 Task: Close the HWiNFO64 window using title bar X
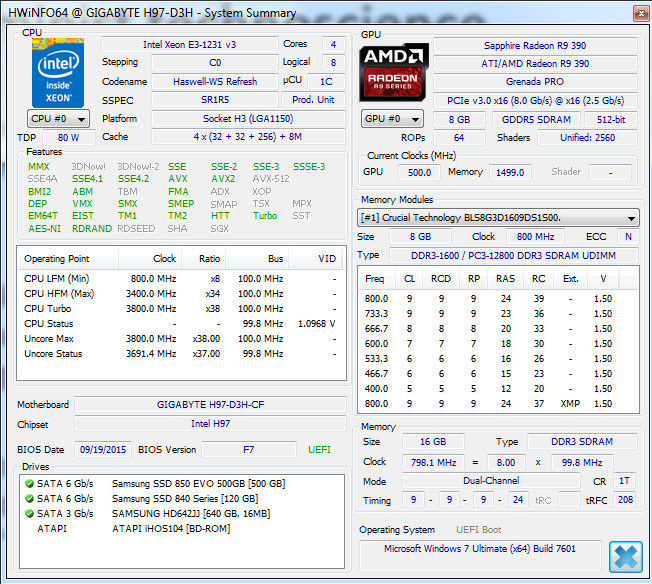(641, 14)
